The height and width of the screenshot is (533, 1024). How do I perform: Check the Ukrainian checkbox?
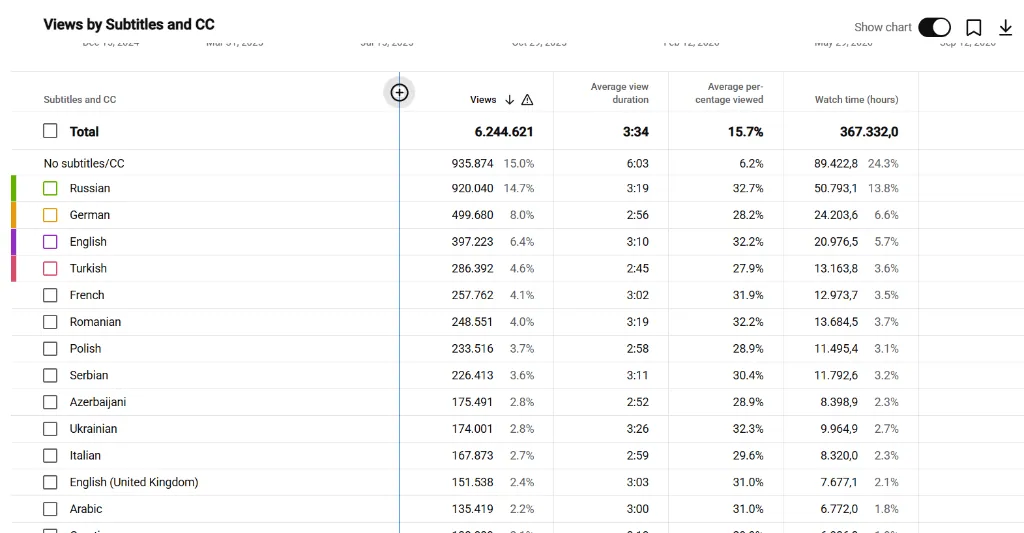tap(50, 429)
